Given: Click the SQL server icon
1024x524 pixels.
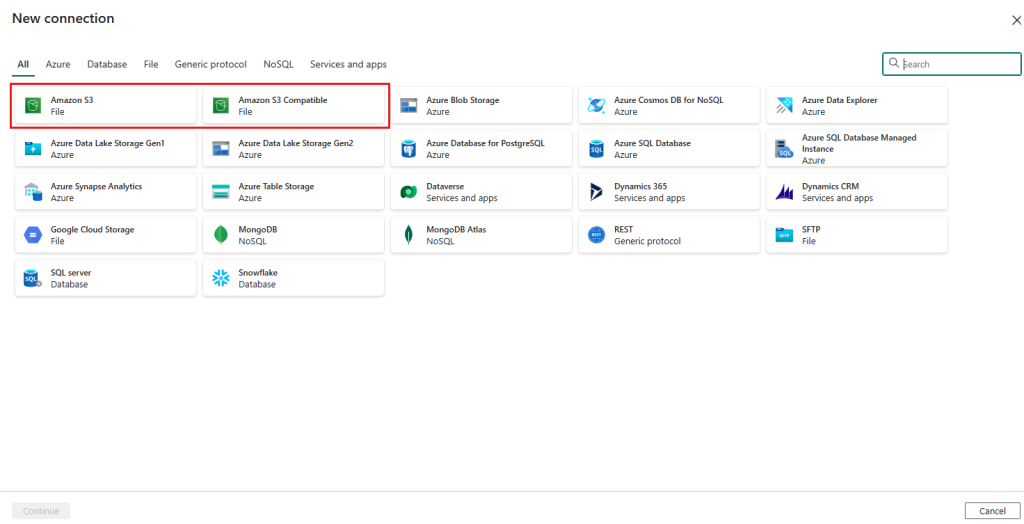Looking at the screenshot, I should coord(33,278).
